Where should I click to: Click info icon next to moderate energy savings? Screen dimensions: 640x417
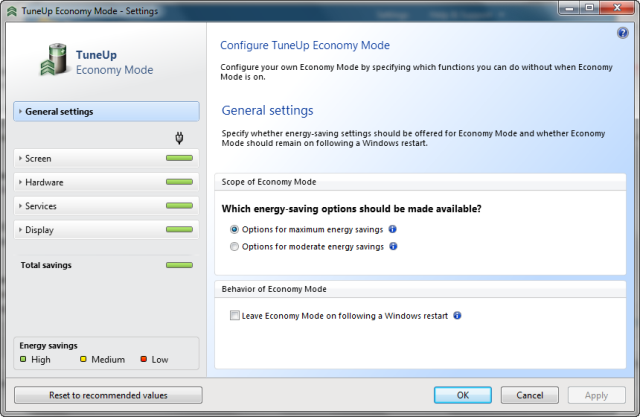pyautogui.click(x=393, y=246)
